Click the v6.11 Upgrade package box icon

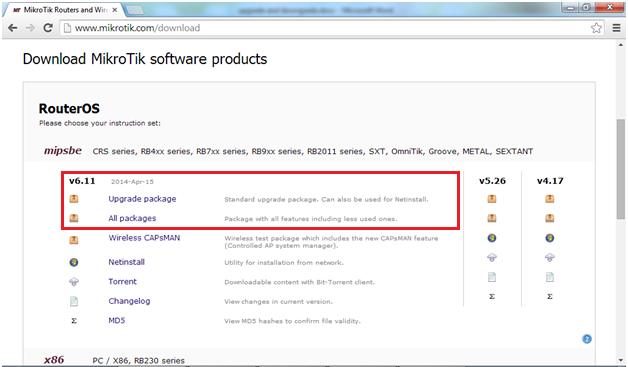pyautogui.click(x=74, y=199)
